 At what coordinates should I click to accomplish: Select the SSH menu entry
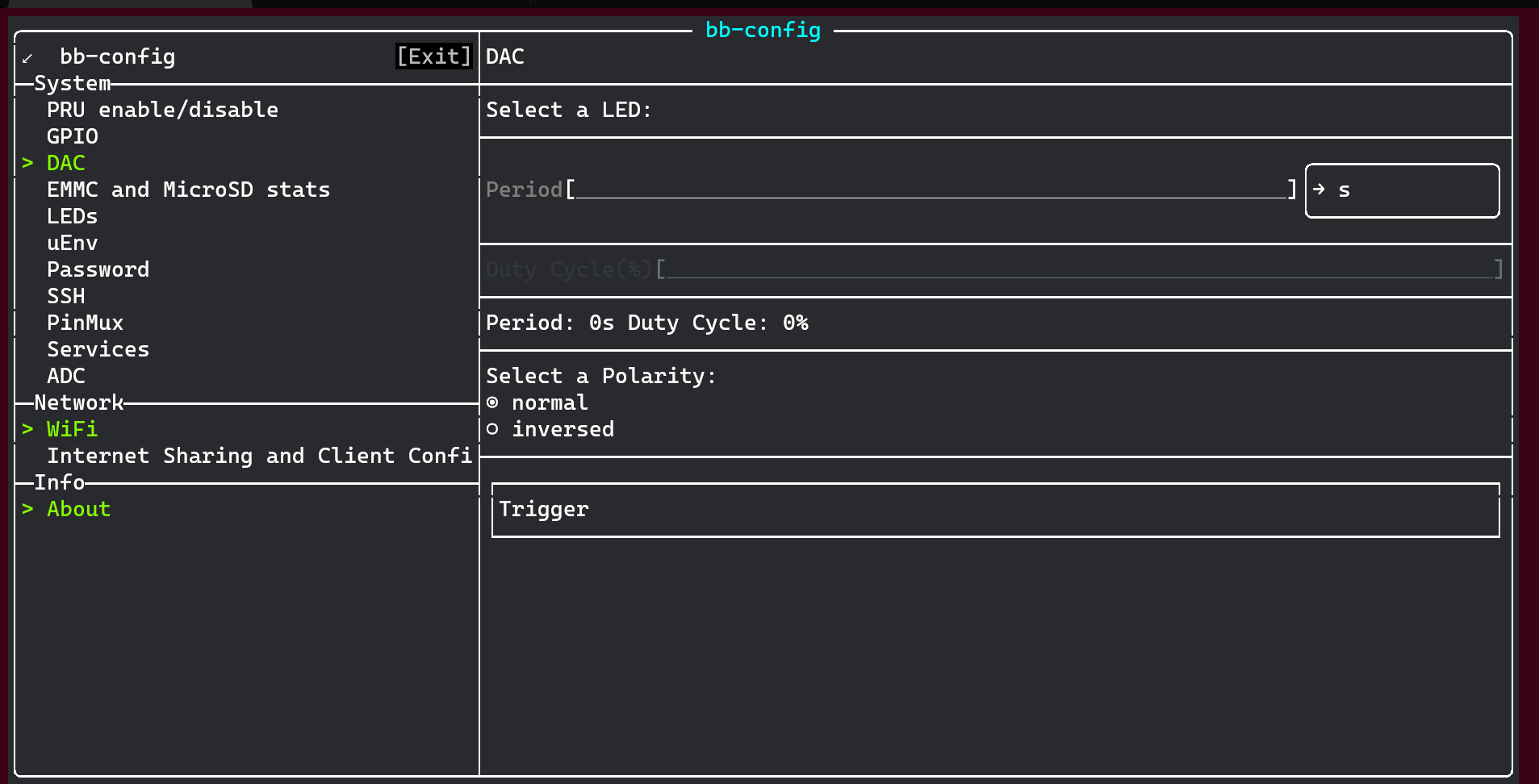pos(66,296)
